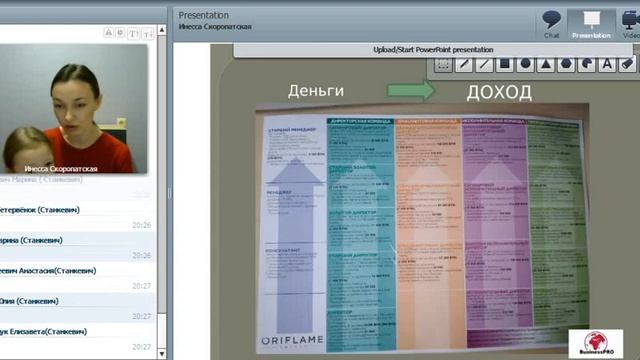Click the 'Деньги' slide heading
640x360 pixels.
(x=316, y=91)
